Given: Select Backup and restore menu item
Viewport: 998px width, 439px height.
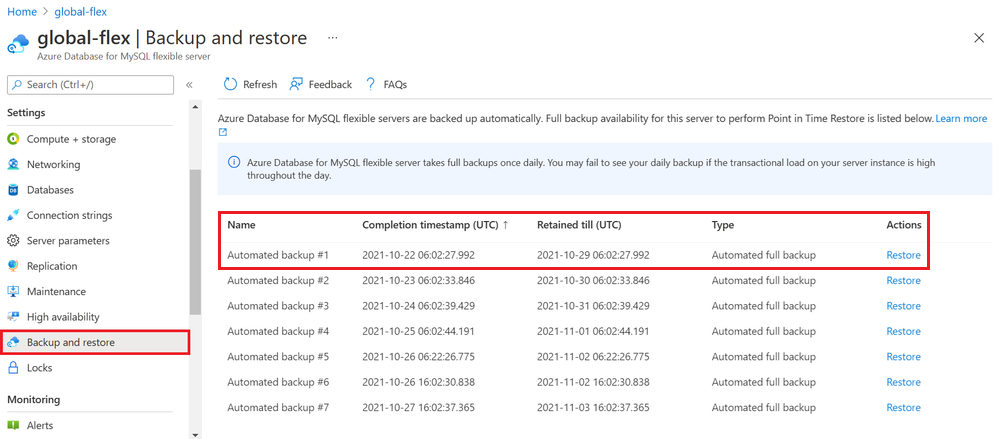Looking at the screenshot, I should click(95, 342).
